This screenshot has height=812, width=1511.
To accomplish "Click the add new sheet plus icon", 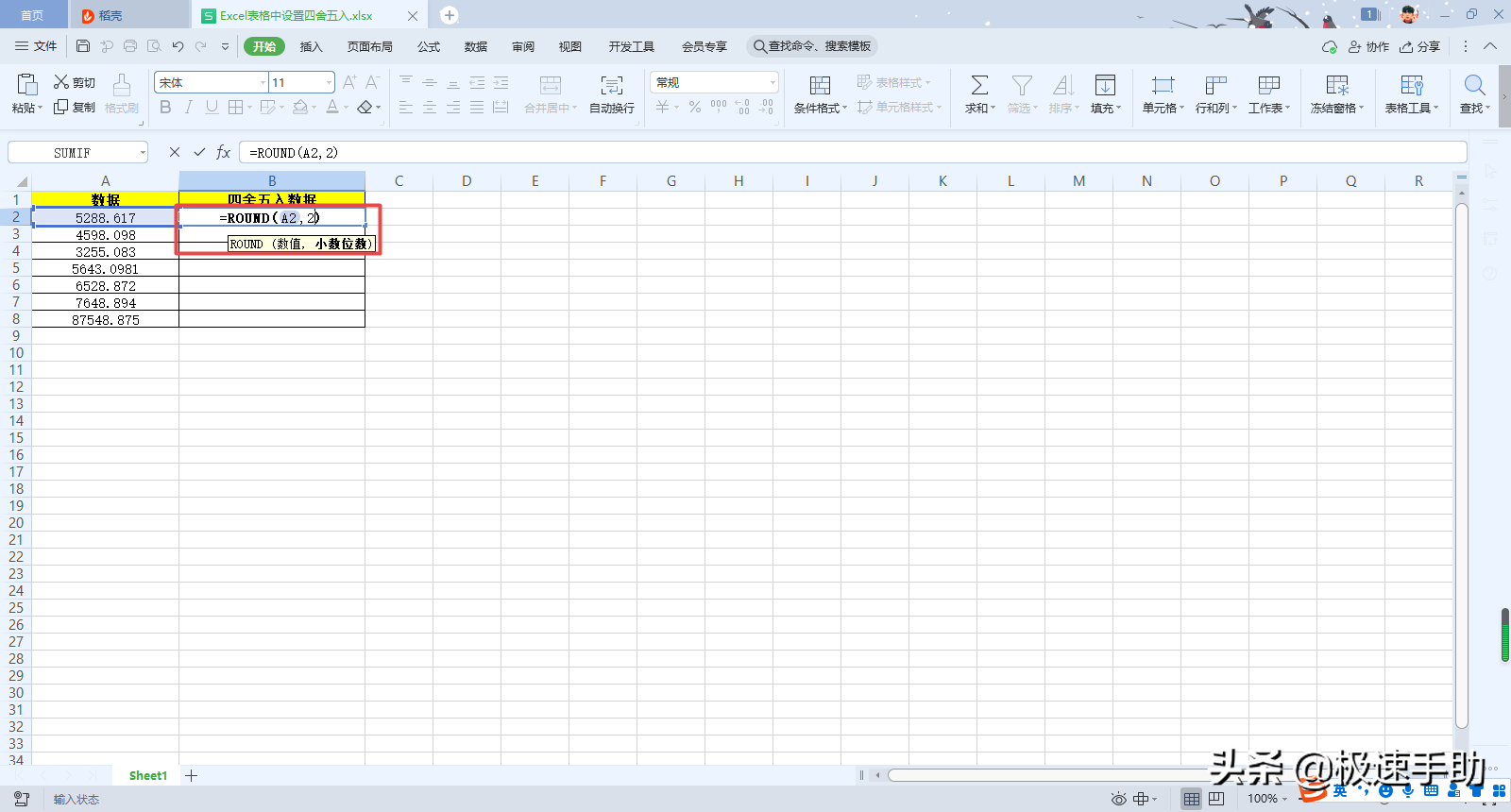I will (192, 775).
